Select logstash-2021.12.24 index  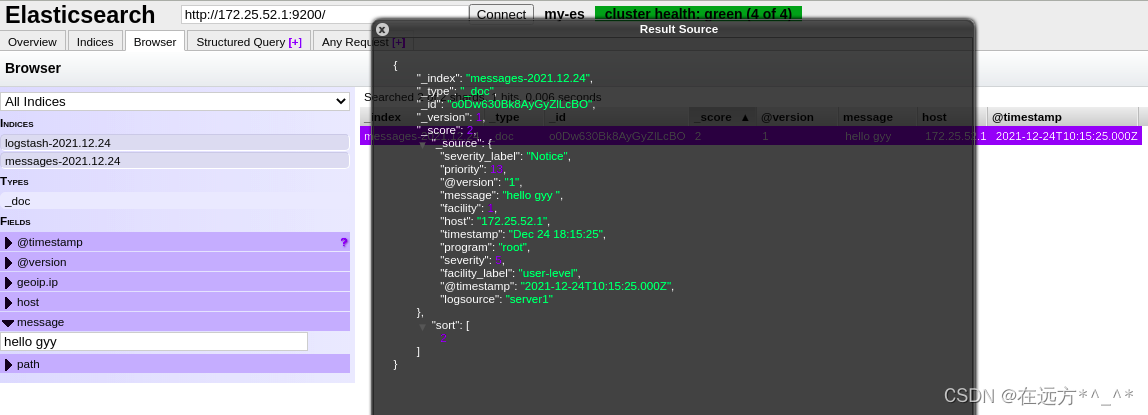[175, 143]
